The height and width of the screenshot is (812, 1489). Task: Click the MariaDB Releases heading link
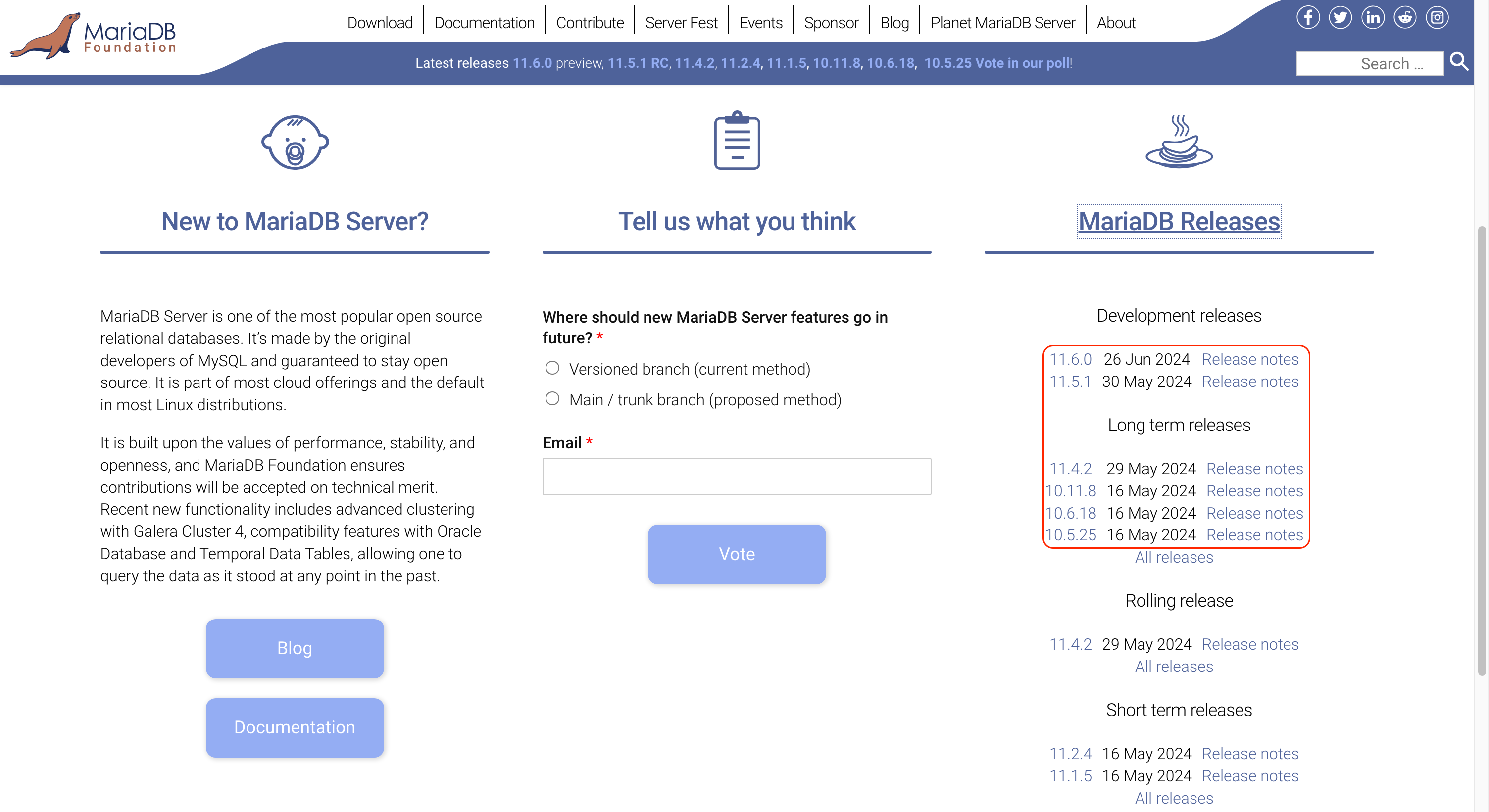click(1179, 221)
